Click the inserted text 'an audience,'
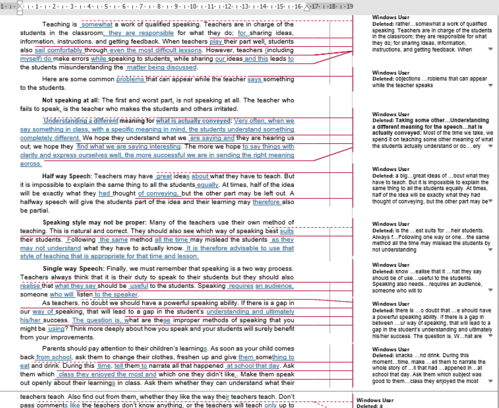Image resolution: width=499 pixels, height=408 pixels. pos(275,286)
